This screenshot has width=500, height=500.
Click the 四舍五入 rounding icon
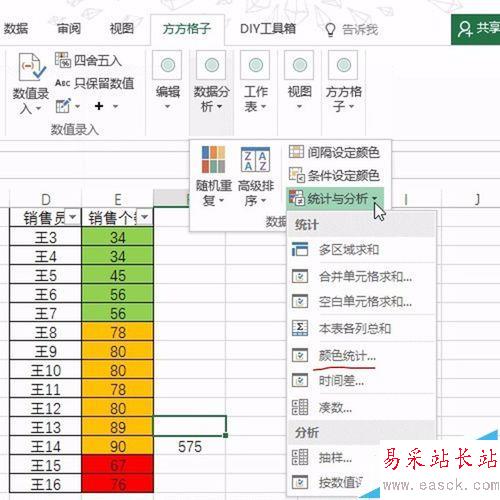click(x=63, y=60)
